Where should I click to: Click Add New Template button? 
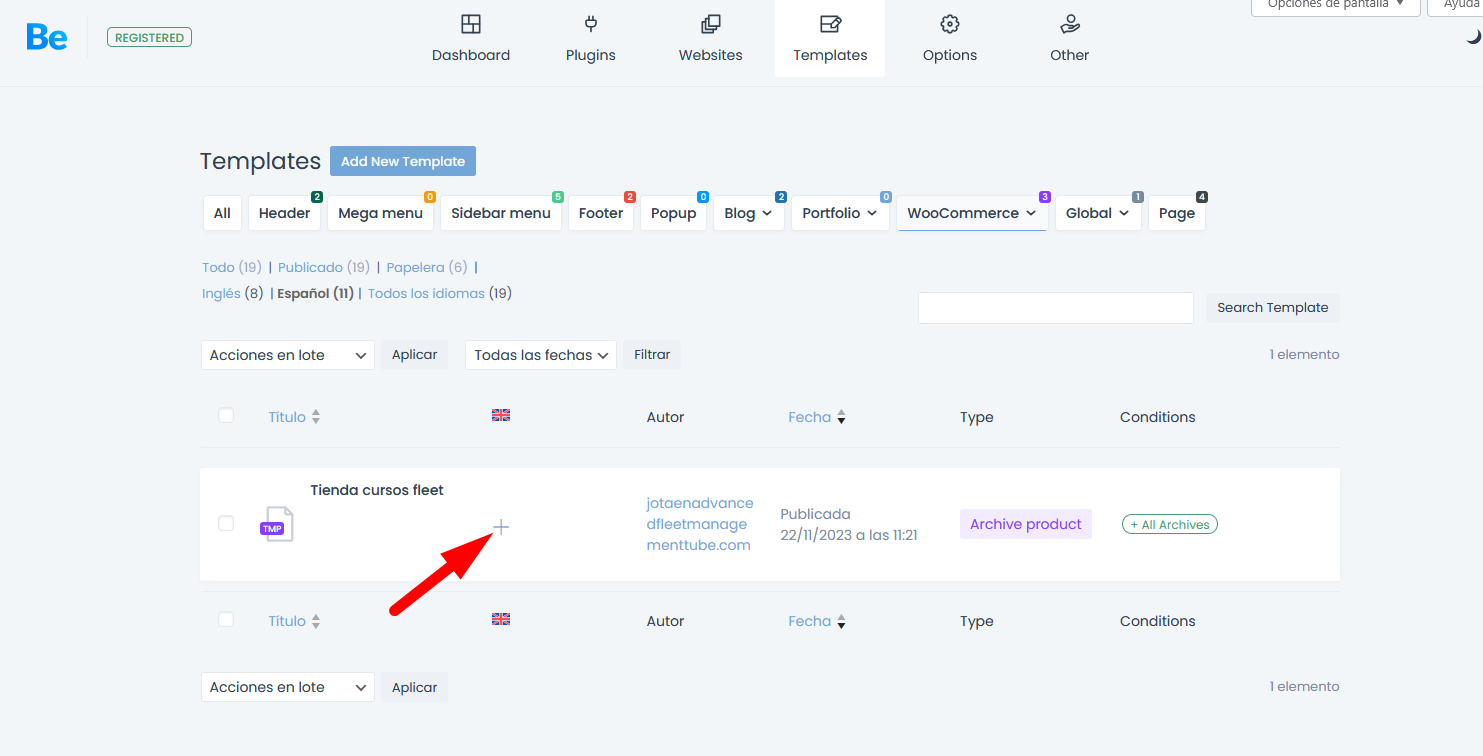(403, 161)
